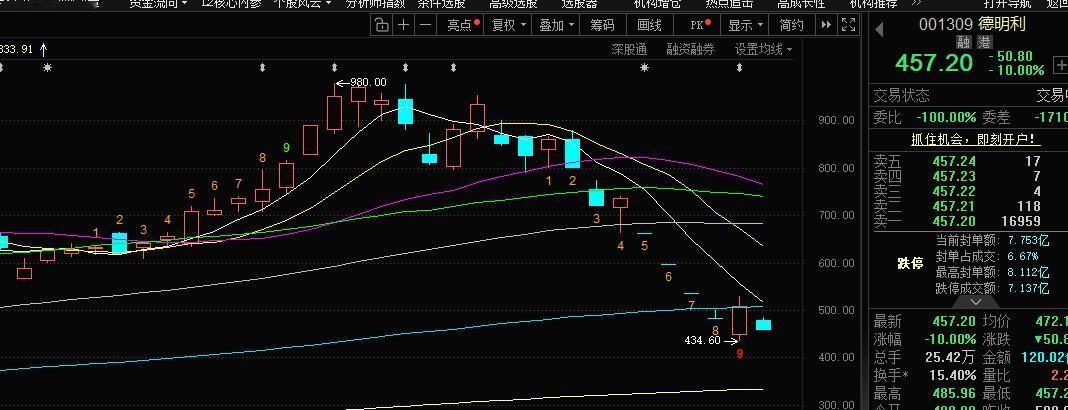Image resolution: width=1068 pixels, height=410 pixels.
Task: Zoom in chart with plus icon
Action: (404, 25)
